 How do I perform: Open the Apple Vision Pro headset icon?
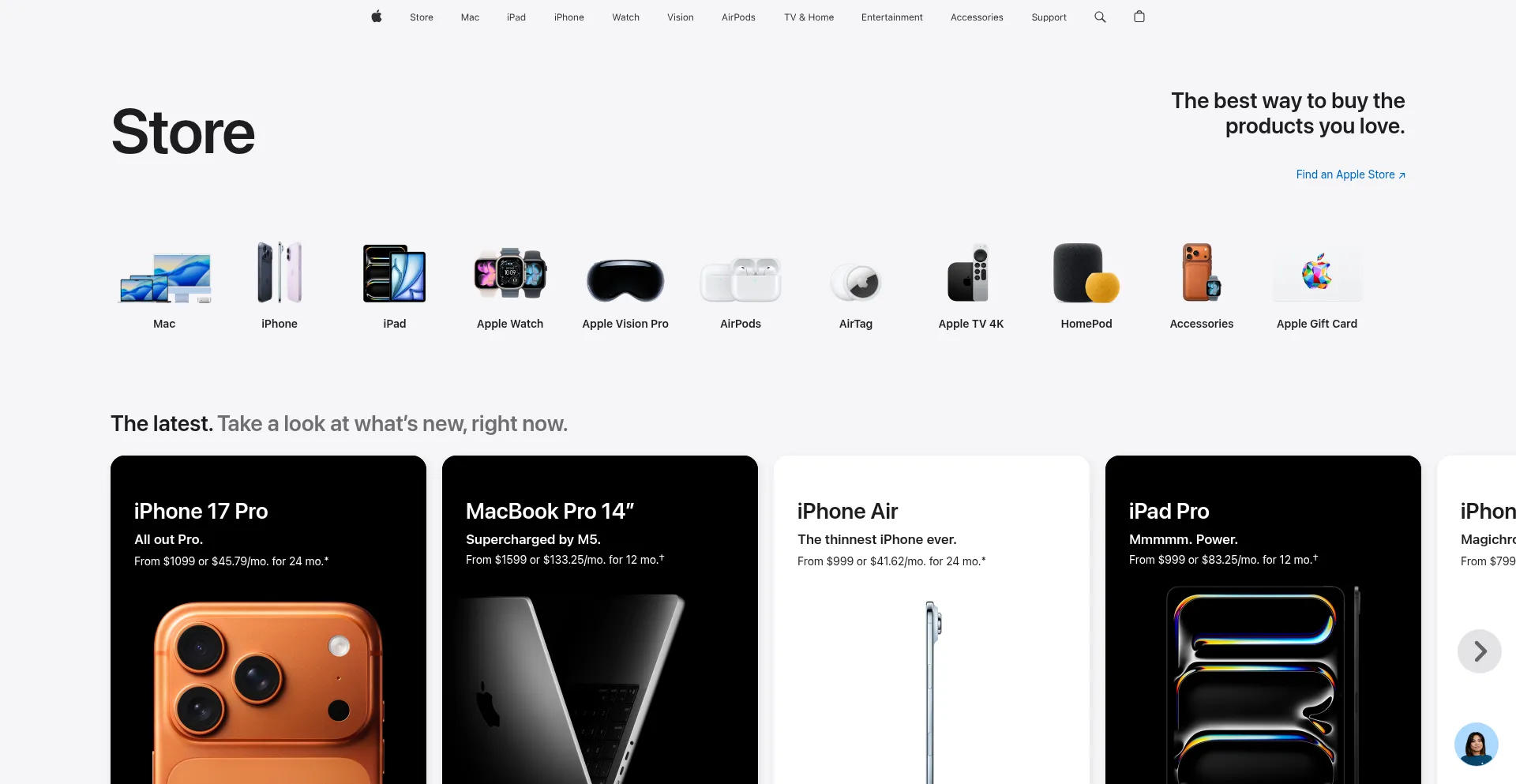pos(625,280)
